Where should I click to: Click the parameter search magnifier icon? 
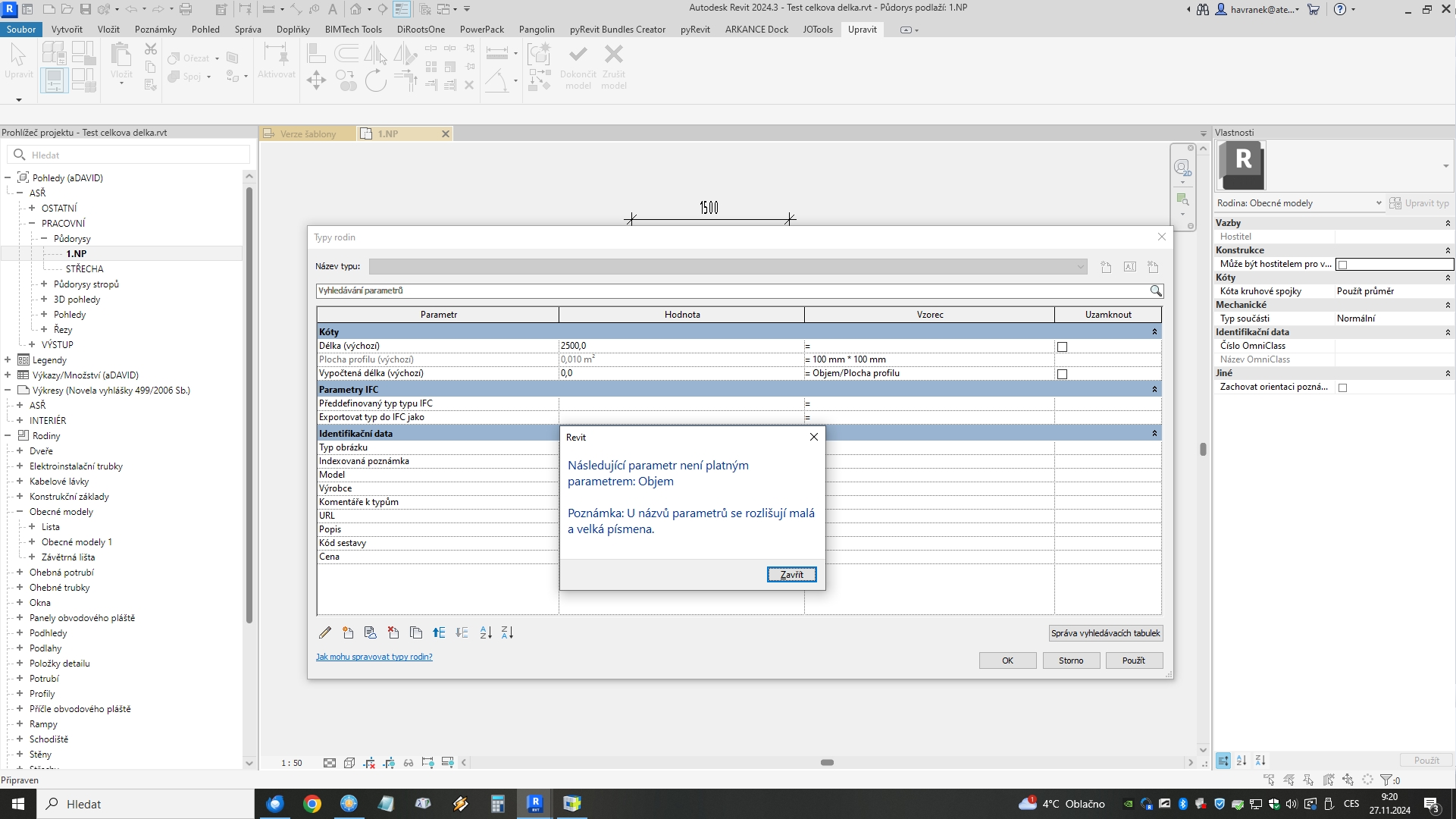pyautogui.click(x=1155, y=290)
